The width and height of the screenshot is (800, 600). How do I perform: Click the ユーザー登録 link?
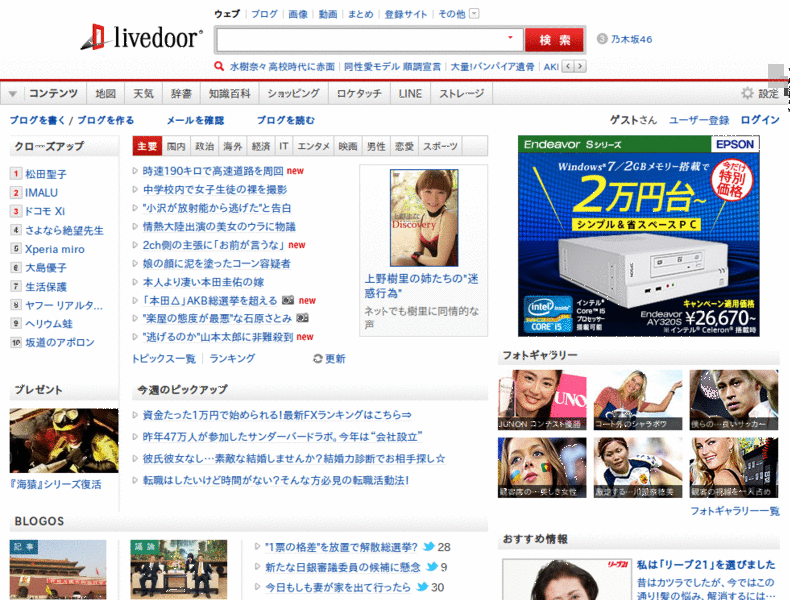pyautogui.click(x=699, y=120)
